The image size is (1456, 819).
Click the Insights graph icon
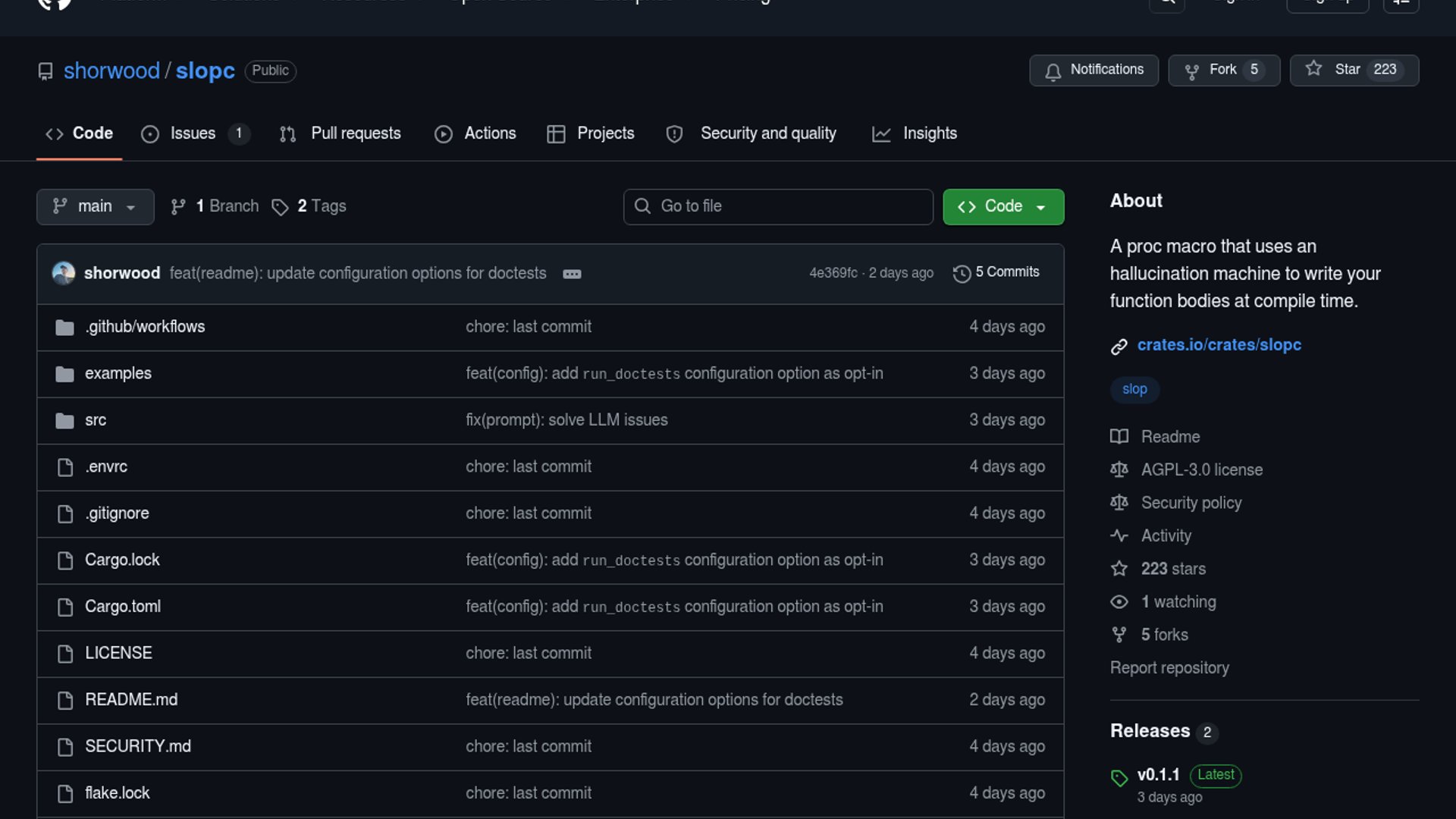pyautogui.click(x=881, y=134)
